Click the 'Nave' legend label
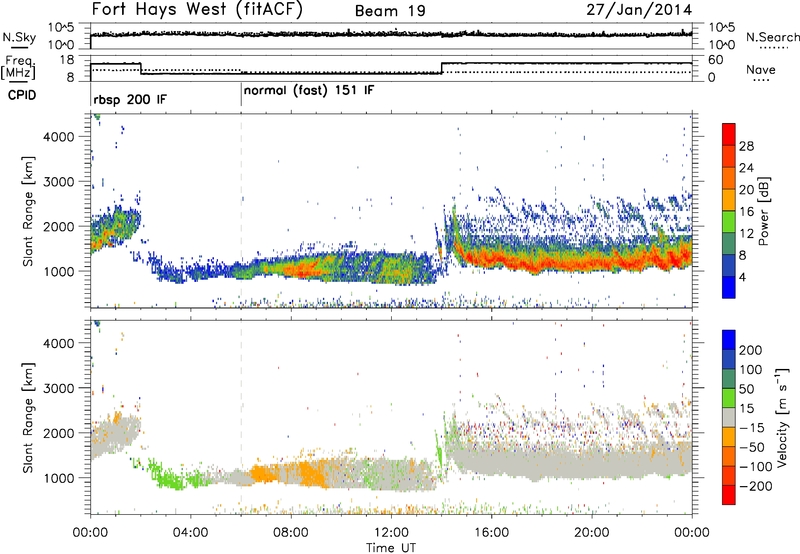 pyautogui.click(x=760, y=69)
